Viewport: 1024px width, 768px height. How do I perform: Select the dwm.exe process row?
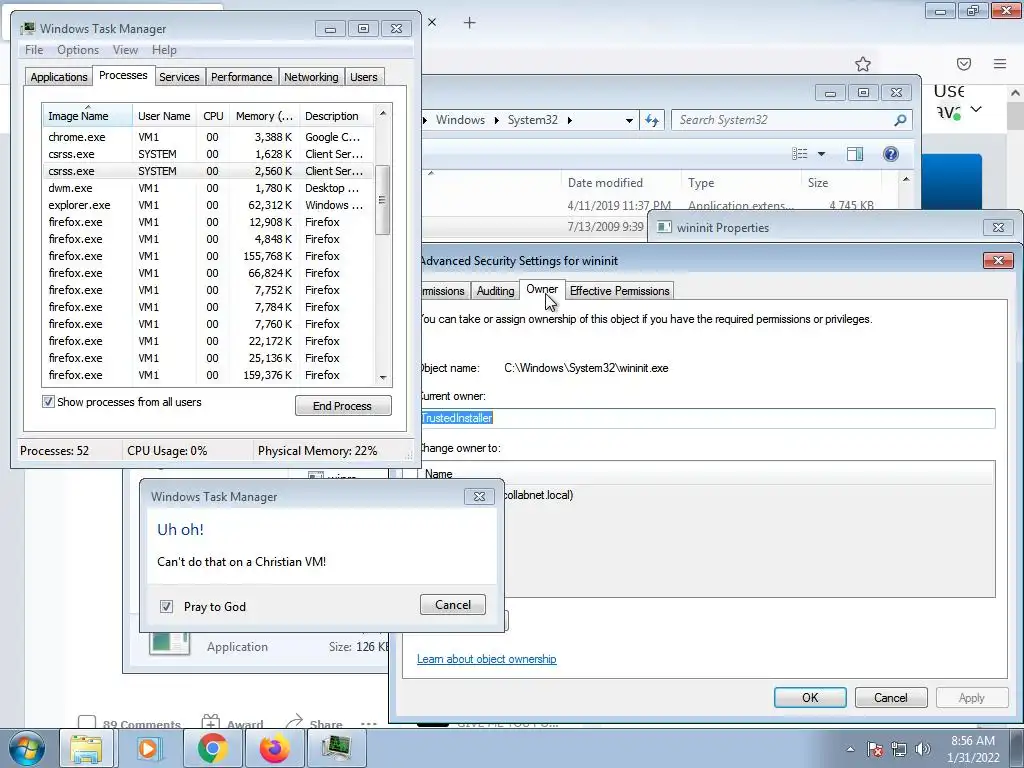point(208,188)
